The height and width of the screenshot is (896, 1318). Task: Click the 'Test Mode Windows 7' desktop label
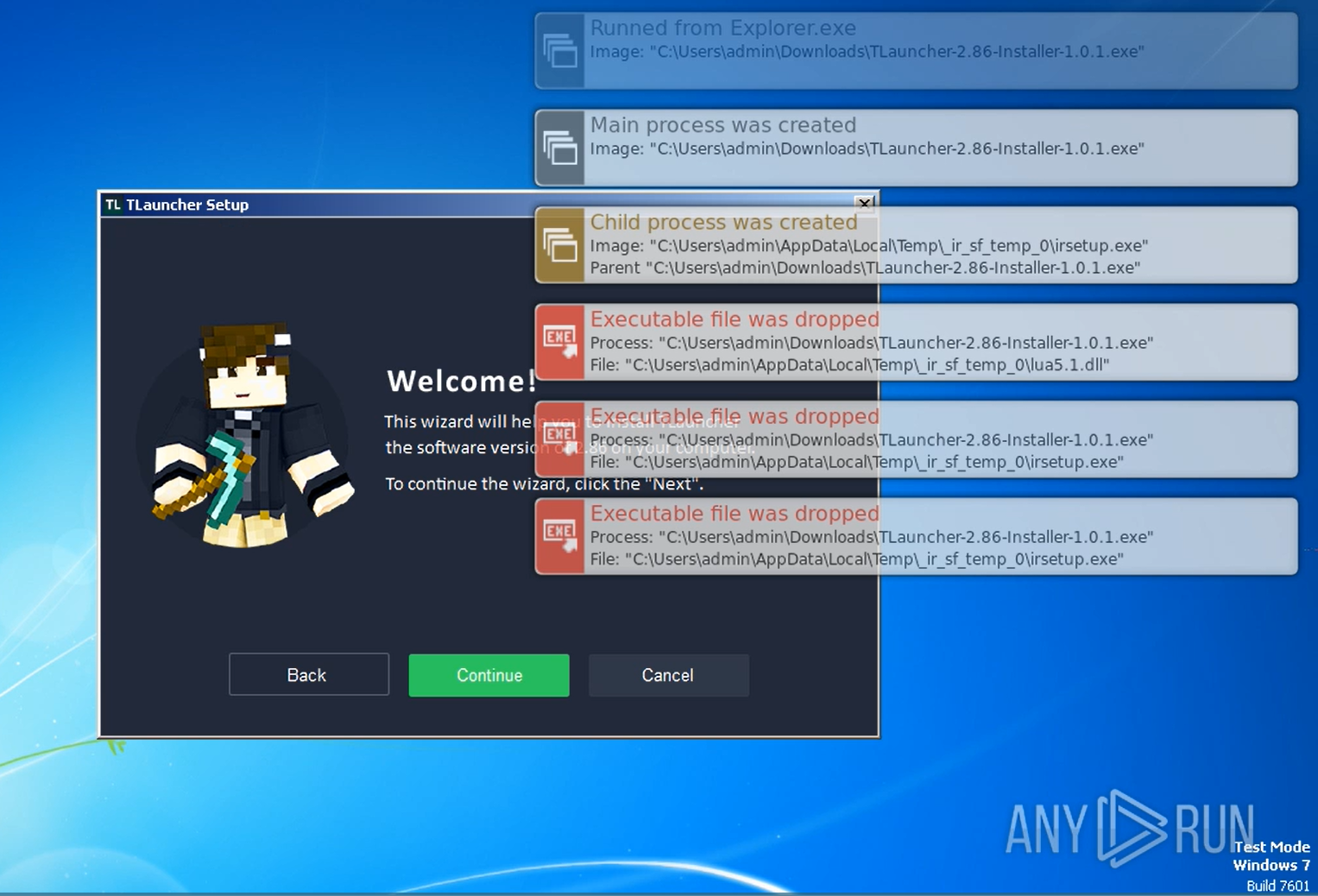coord(1271,856)
